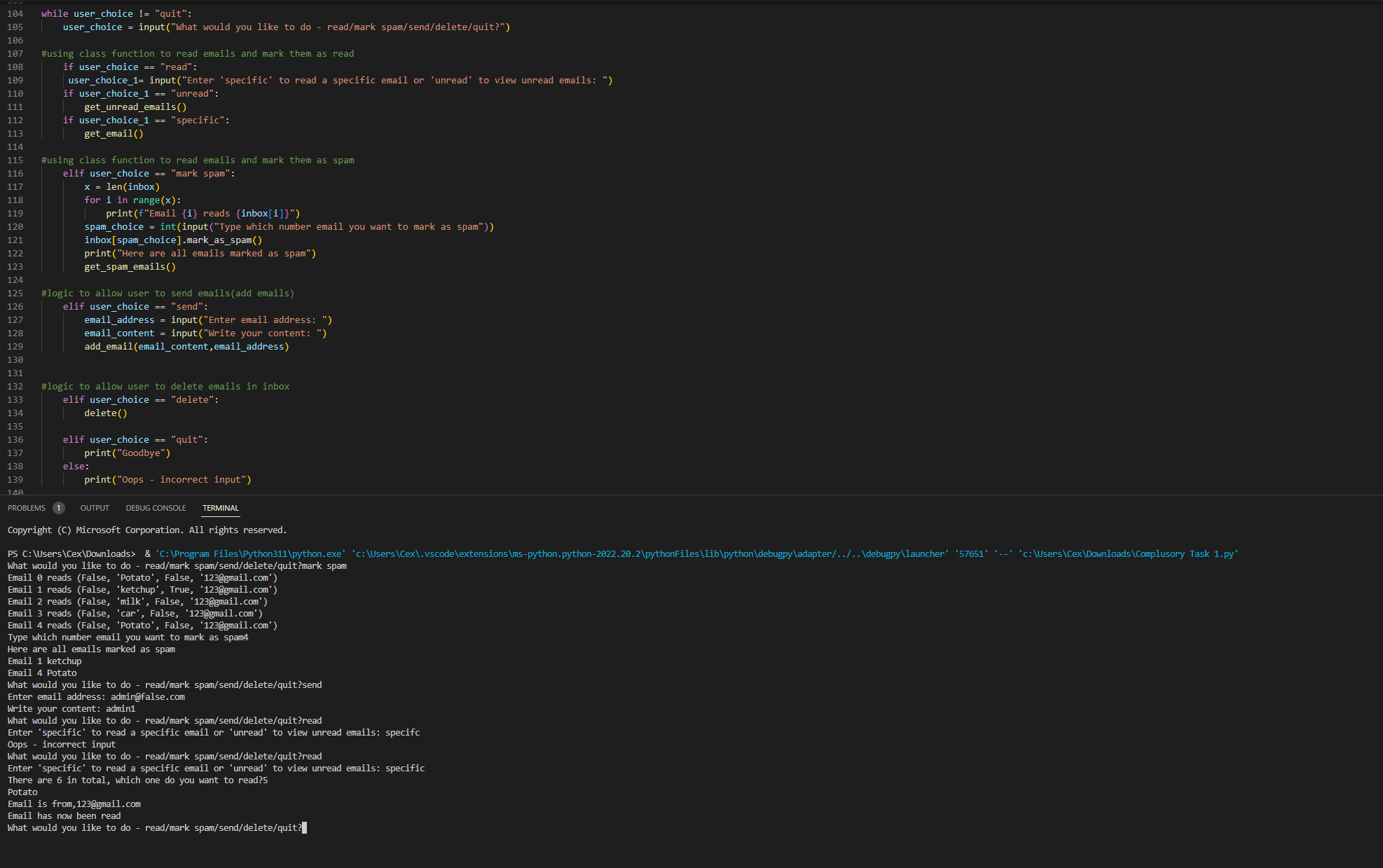
Task: Click 'print("Goodbye")' on line 137
Action: pyautogui.click(x=128, y=453)
